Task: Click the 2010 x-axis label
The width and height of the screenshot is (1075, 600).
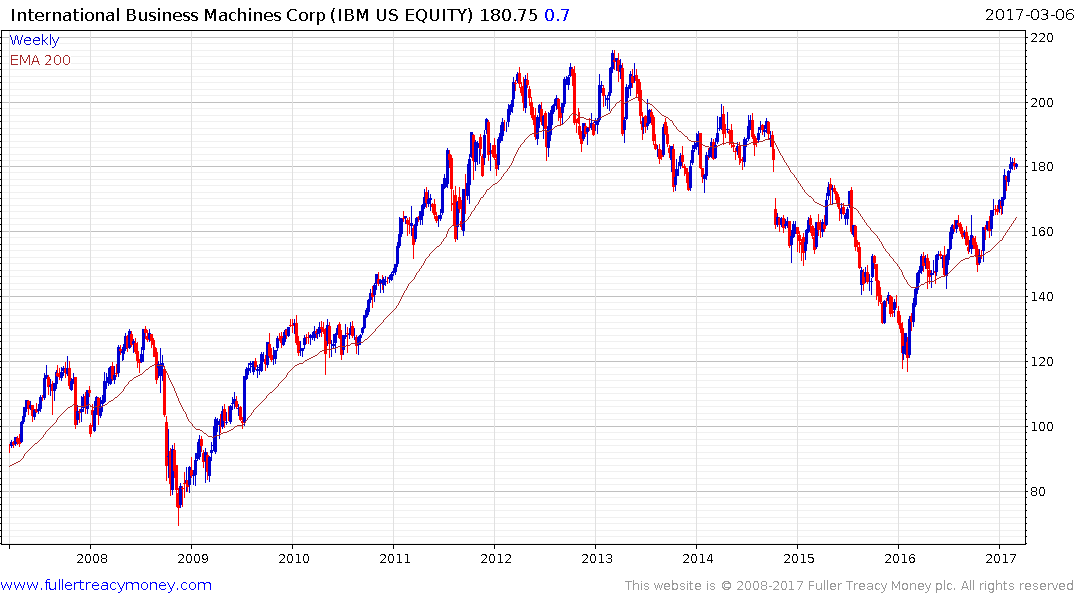Action: coord(293,558)
